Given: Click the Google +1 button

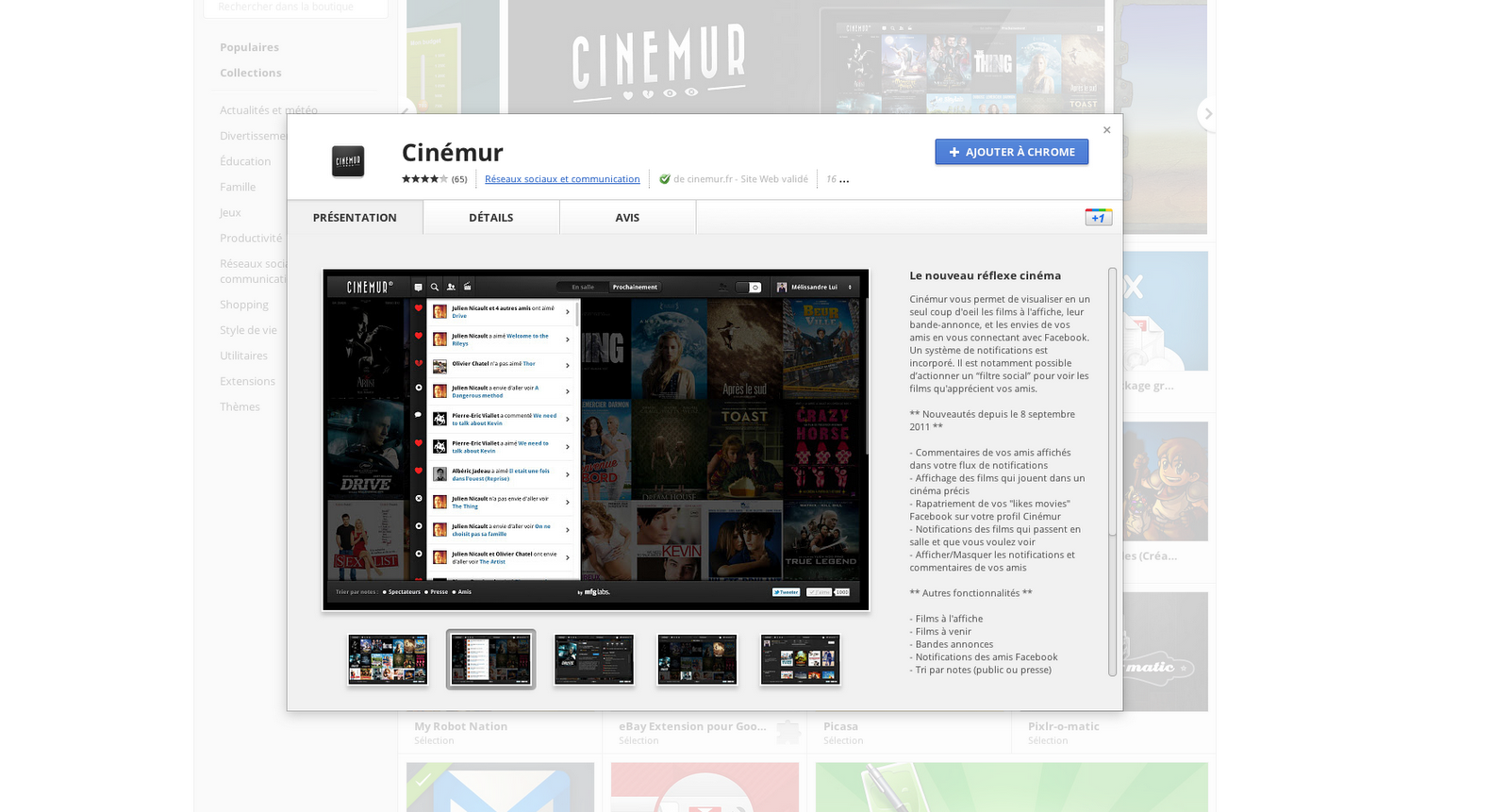Looking at the screenshot, I should [1099, 218].
